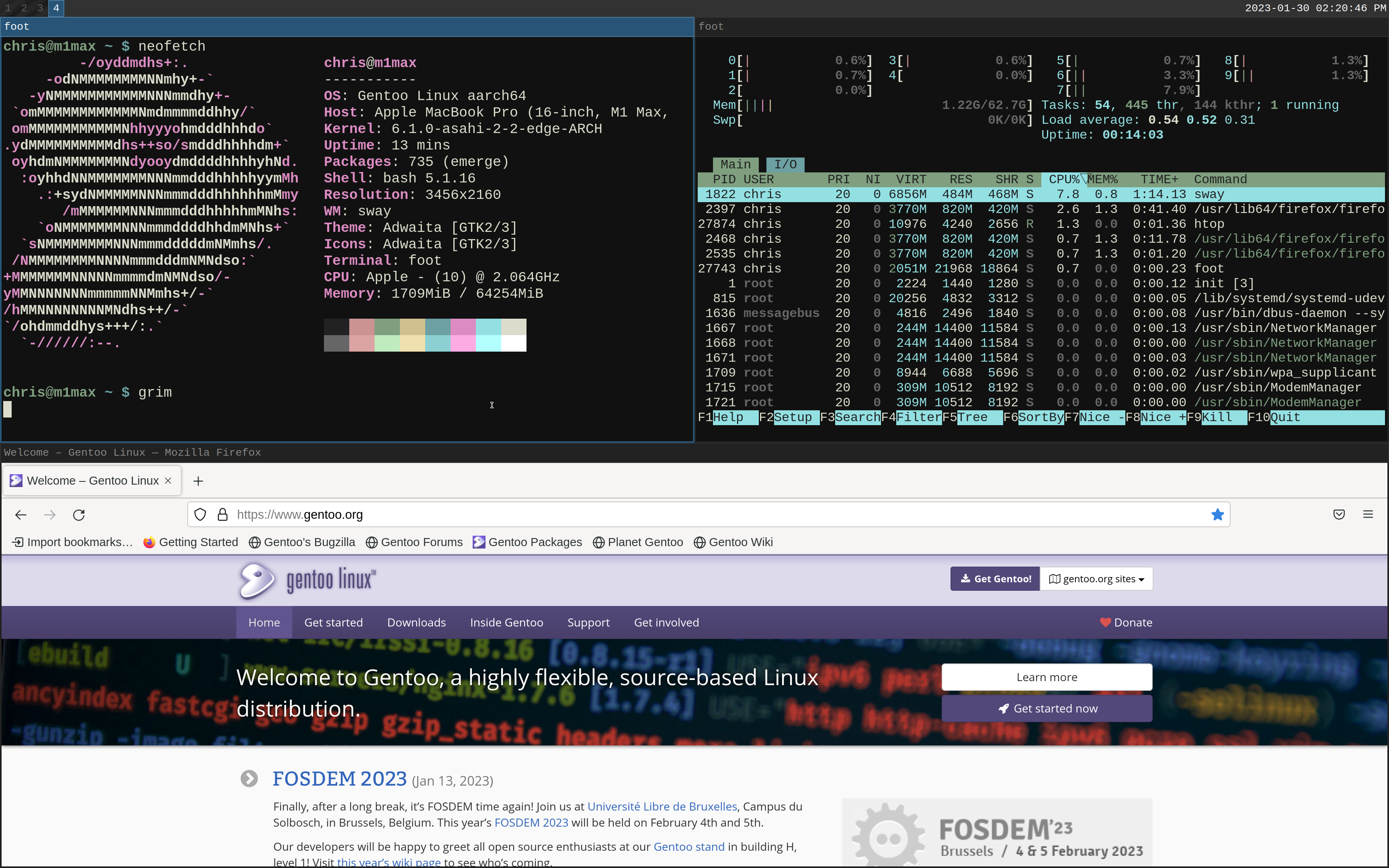The width and height of the screenshot is (1389, 868).
Task: Click the Get started now button
Action: 1046,709
